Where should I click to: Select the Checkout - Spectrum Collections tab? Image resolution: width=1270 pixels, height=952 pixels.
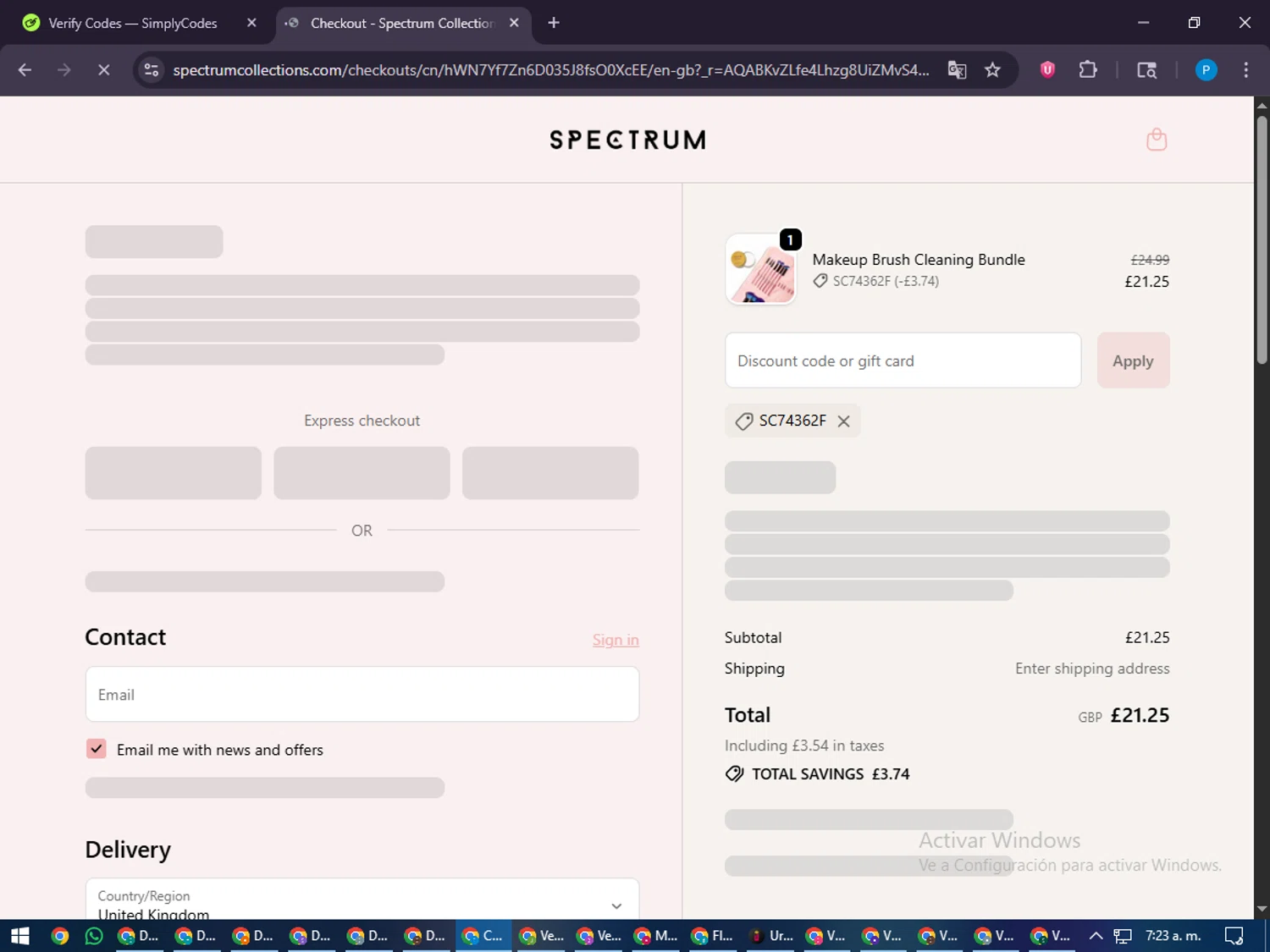coord(402,23)
